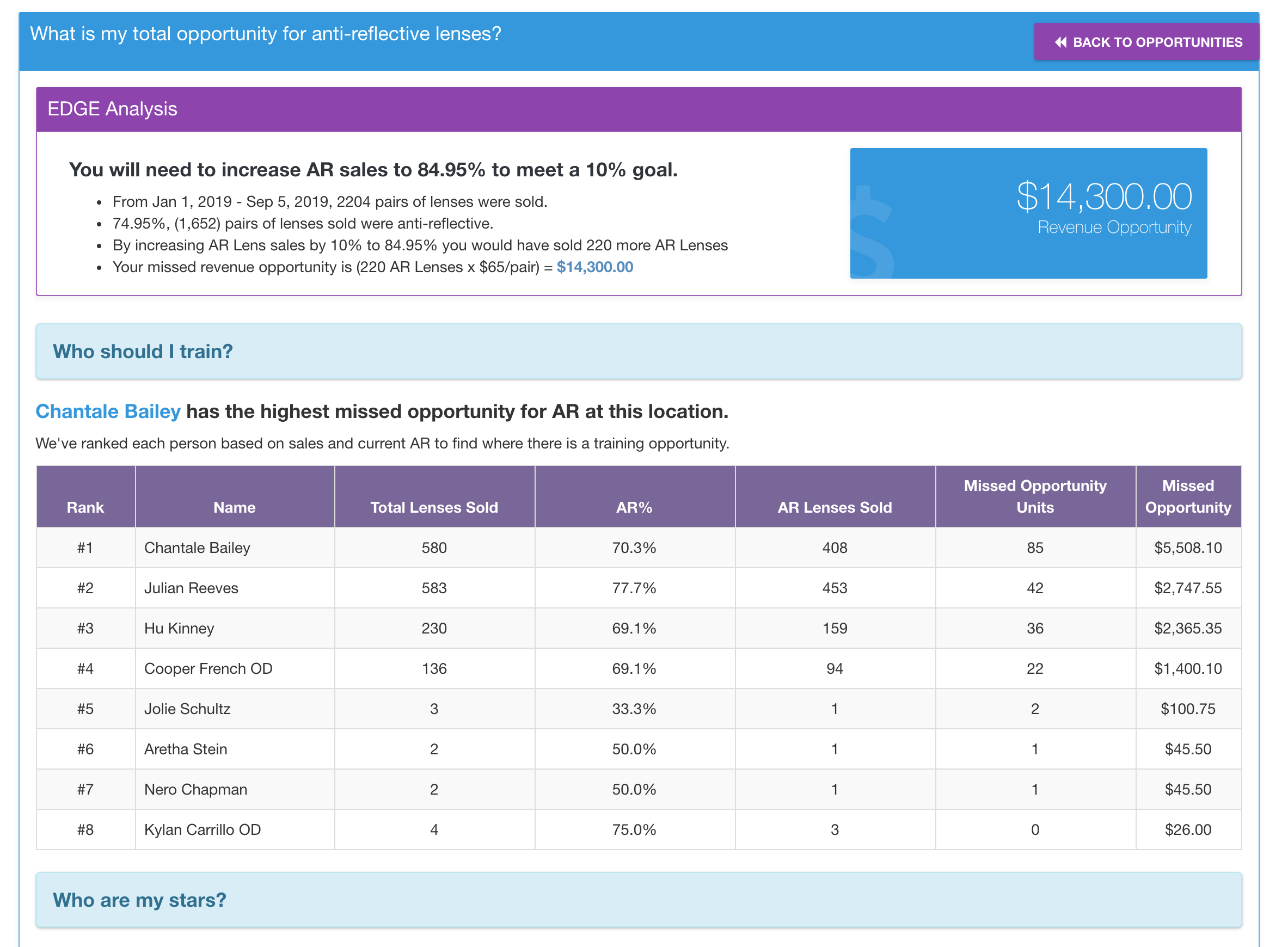Image resolution: width=1288 pixels, height=947 pixels.
Task: Click the bullet stating 74.95% anti-reflective
Action: click(303, 224)
